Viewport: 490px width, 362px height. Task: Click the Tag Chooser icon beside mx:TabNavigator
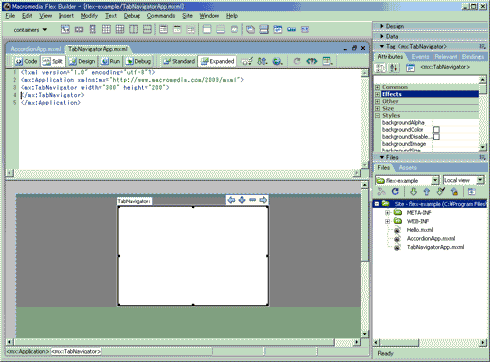pos(410,68)
